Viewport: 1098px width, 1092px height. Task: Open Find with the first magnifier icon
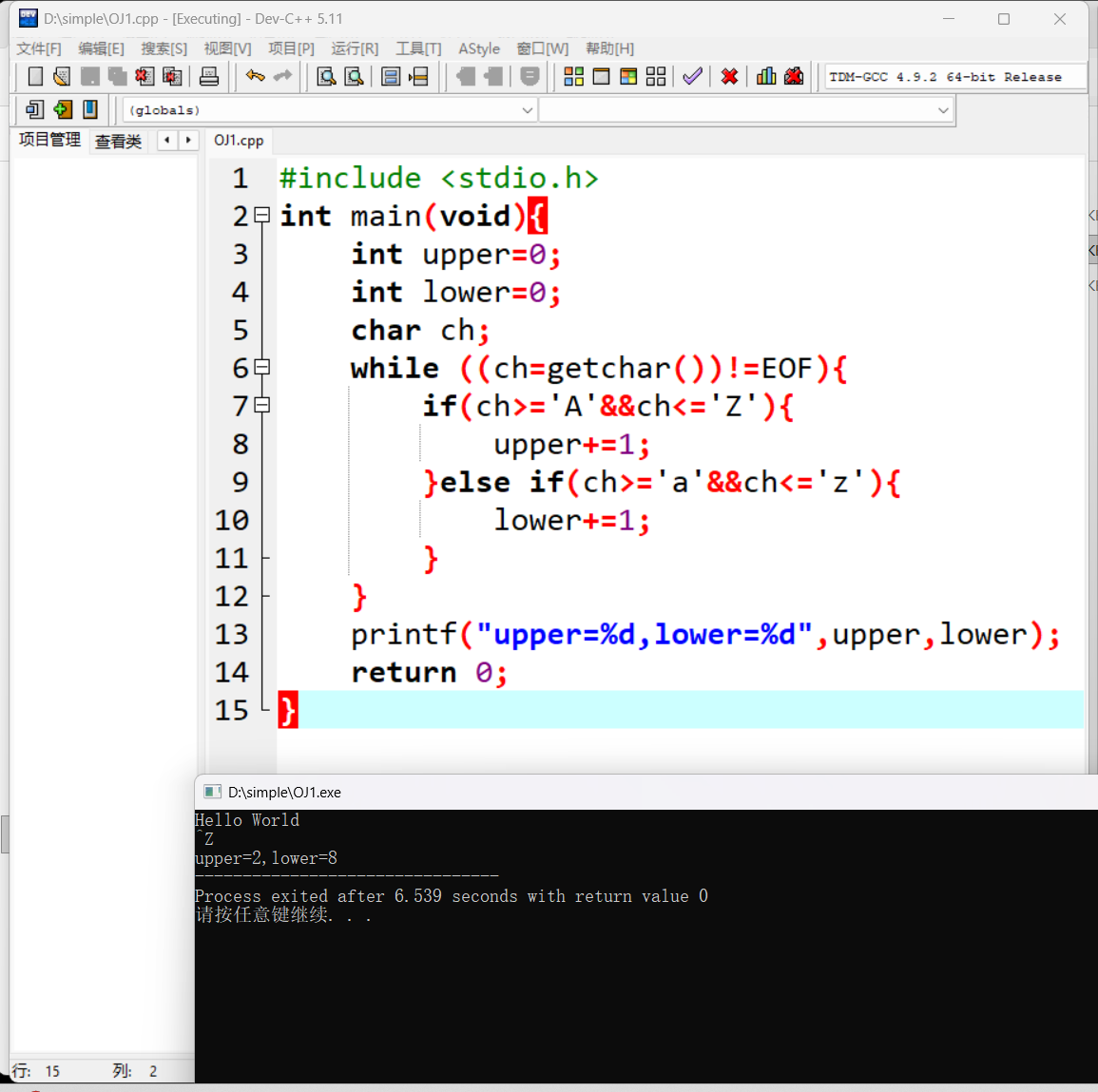(326, 76)
